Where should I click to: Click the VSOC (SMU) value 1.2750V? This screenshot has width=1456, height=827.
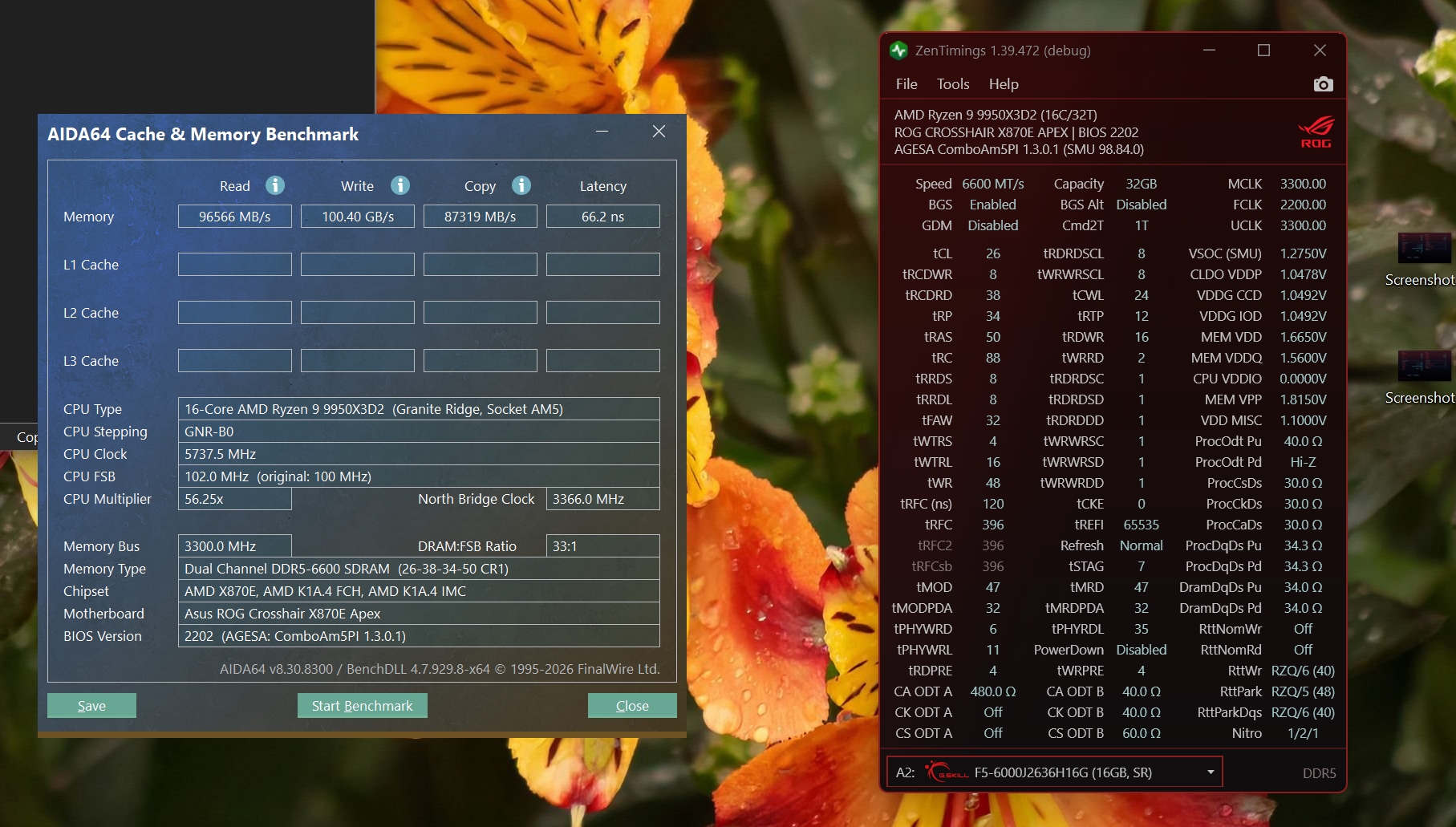pyautogui.click(x=1303, y=253)
